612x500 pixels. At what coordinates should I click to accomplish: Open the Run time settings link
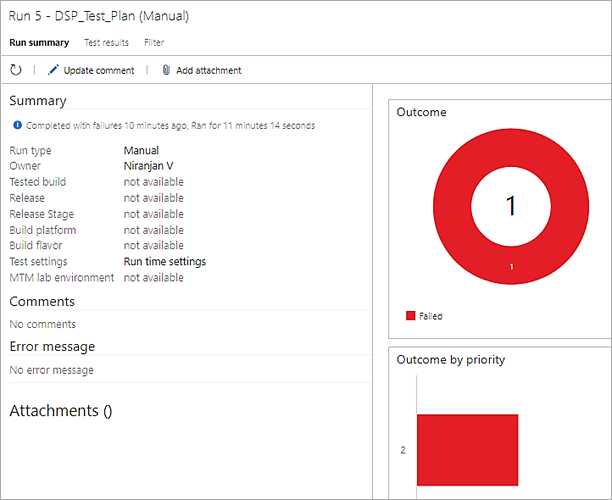[165, 262]
